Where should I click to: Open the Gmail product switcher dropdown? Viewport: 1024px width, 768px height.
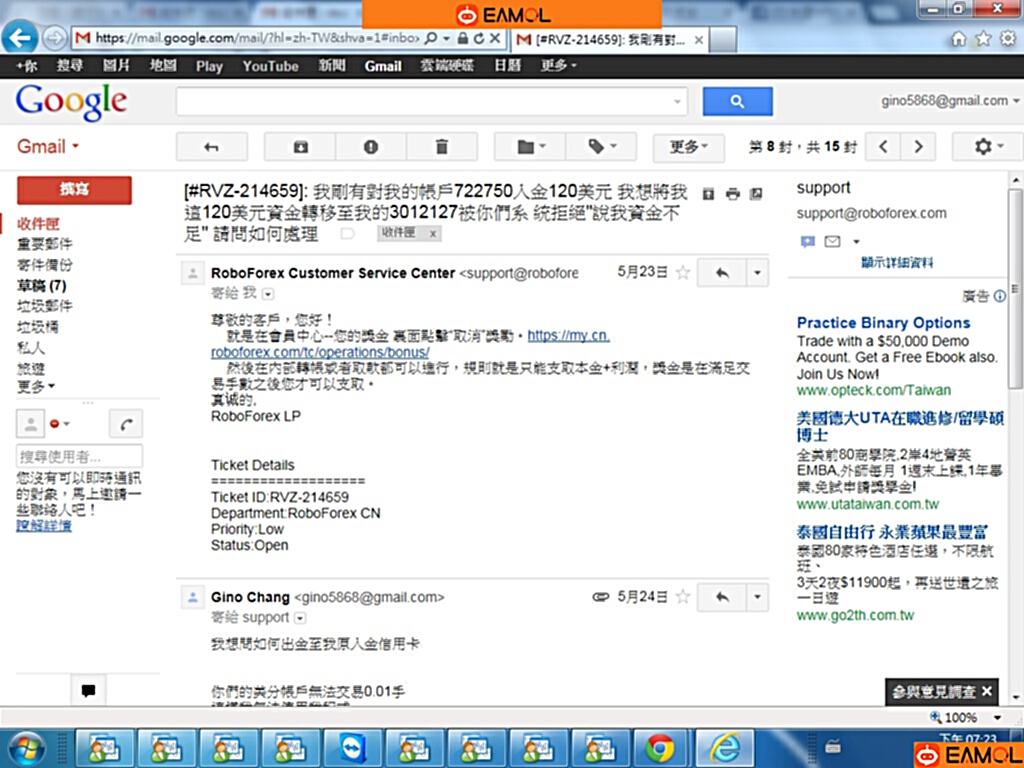pyautogui.click(x=48, y=146)
